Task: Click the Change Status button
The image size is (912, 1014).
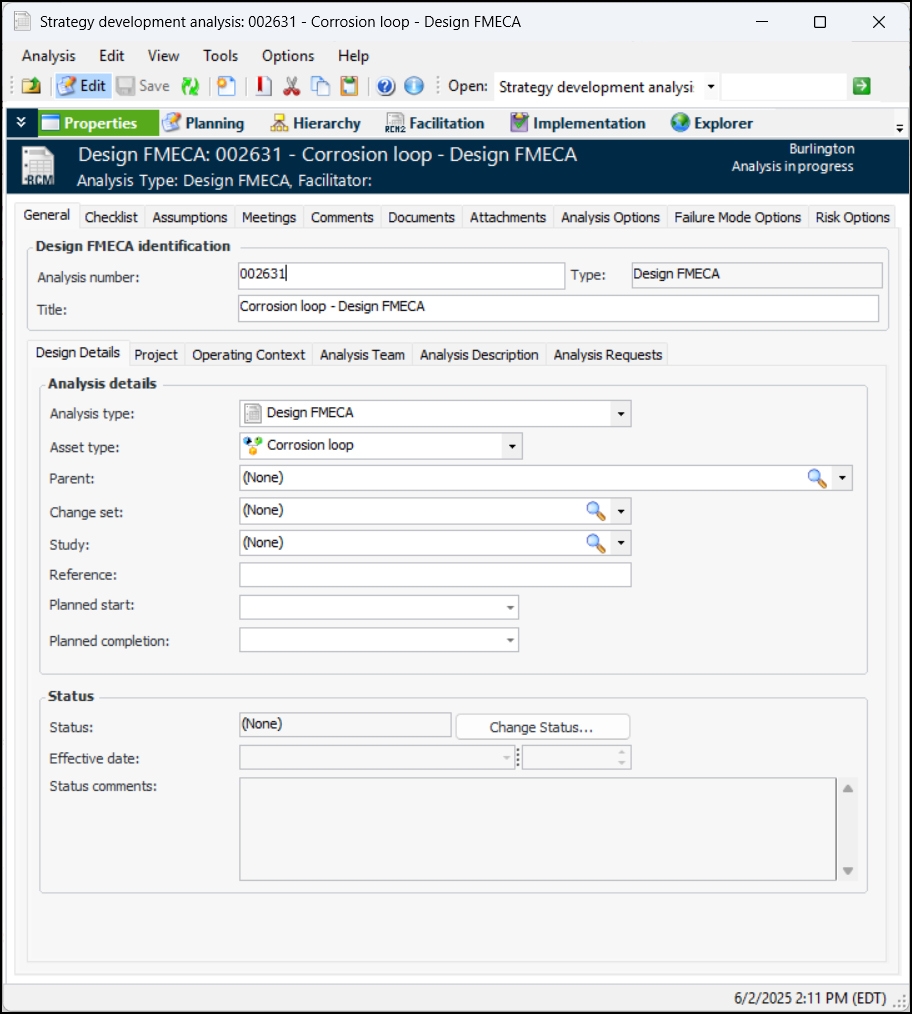Action: 542,727
